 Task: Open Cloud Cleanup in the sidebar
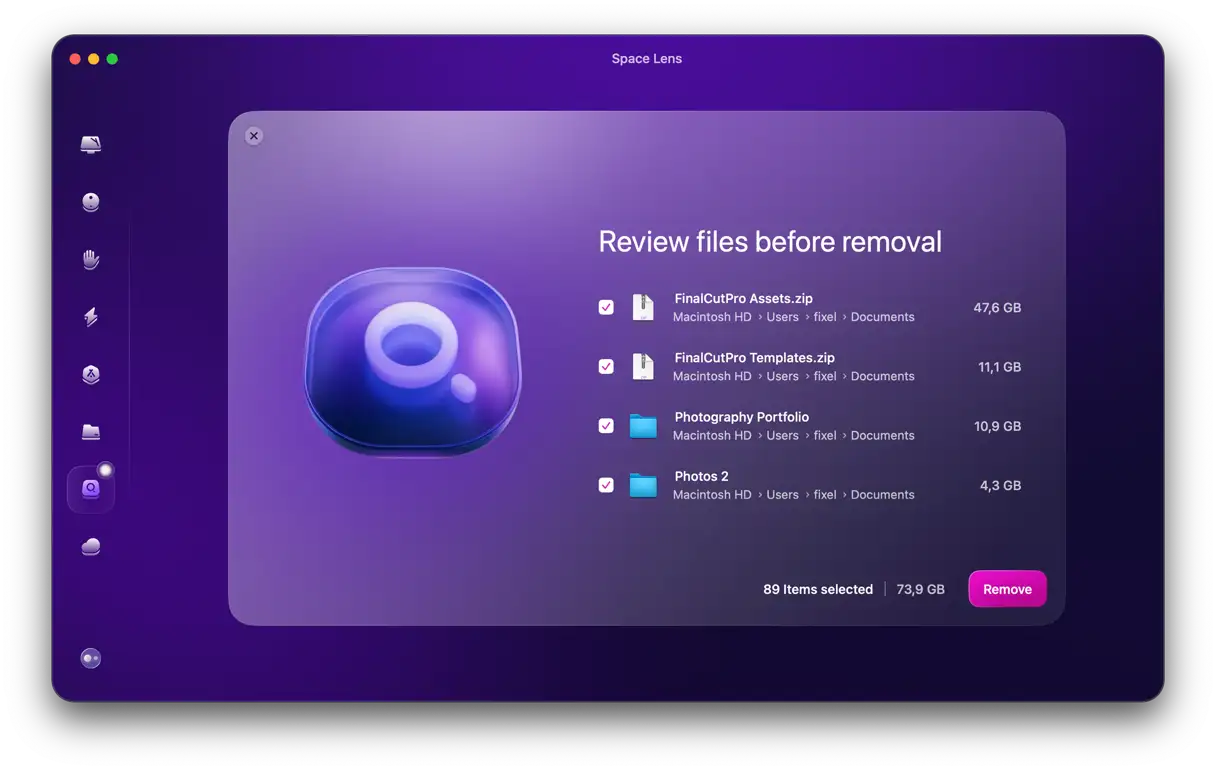pyautogui.click(x=91, y=546)
